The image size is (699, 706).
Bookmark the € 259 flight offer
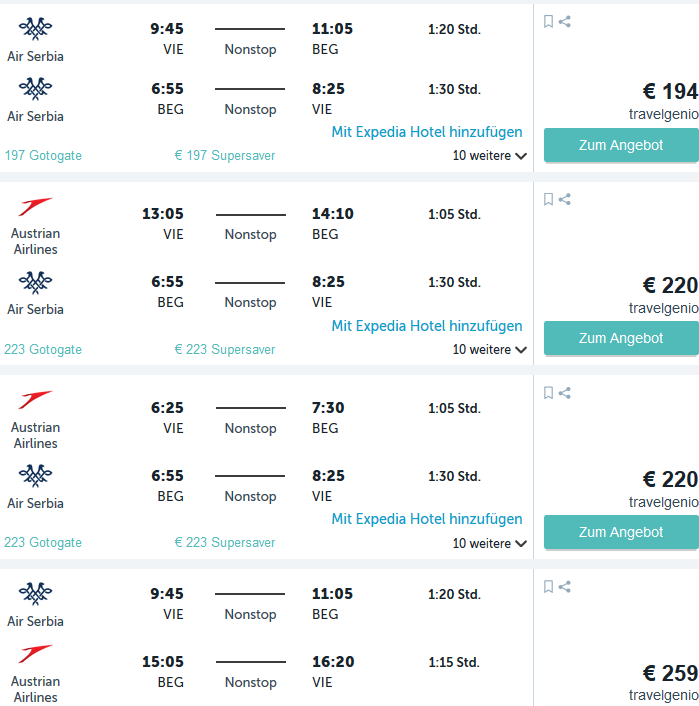548,586
